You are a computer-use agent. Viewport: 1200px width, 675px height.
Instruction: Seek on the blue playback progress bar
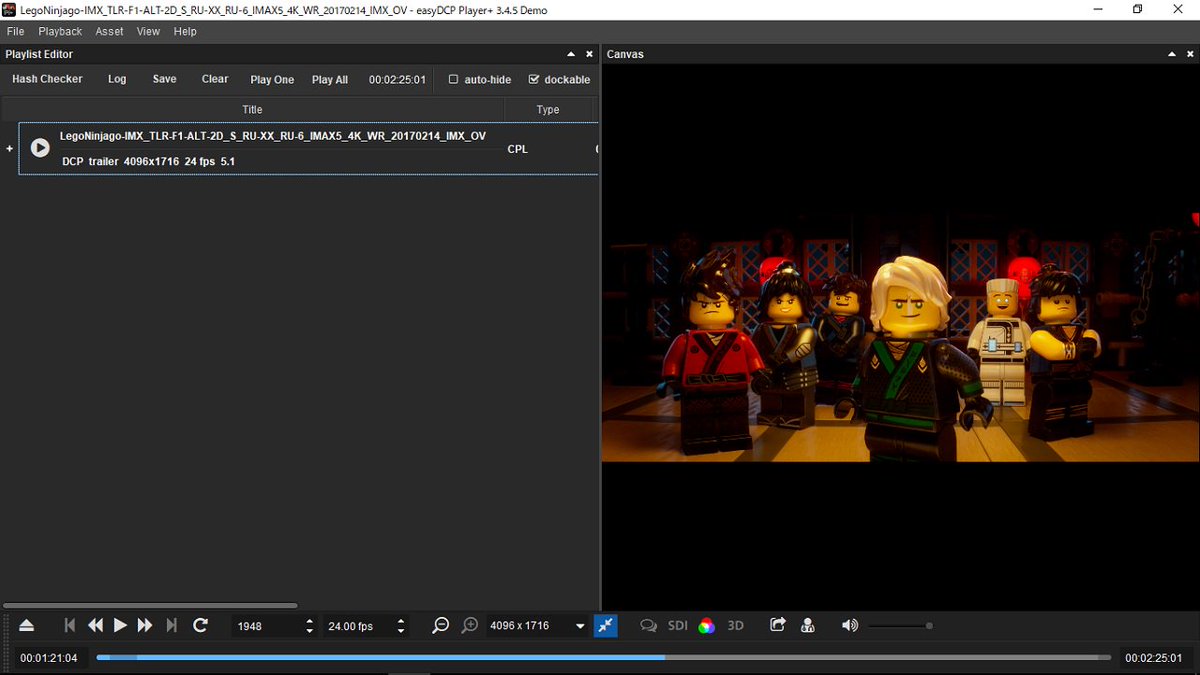603,658
